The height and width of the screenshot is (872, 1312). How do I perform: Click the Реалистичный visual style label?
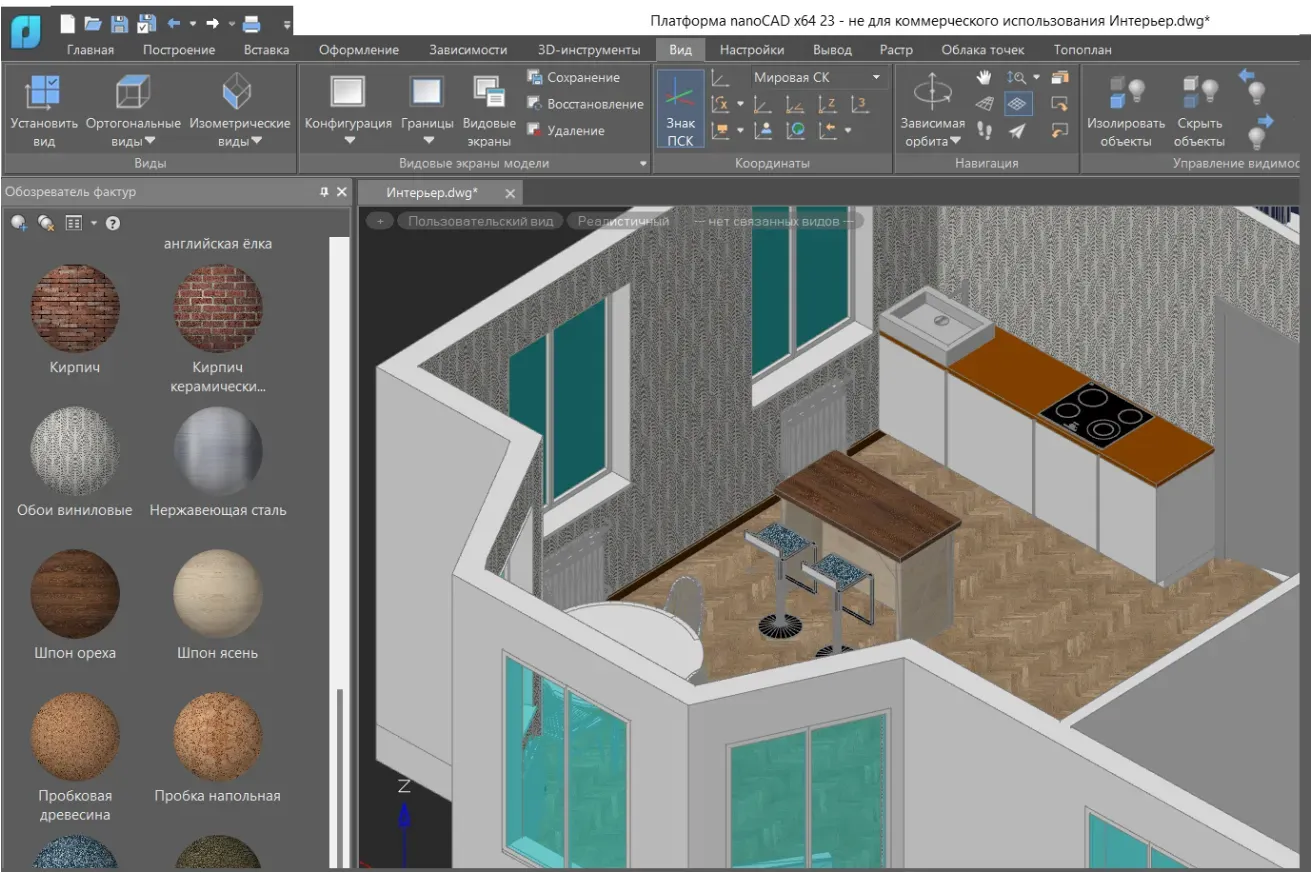point(623,221)
